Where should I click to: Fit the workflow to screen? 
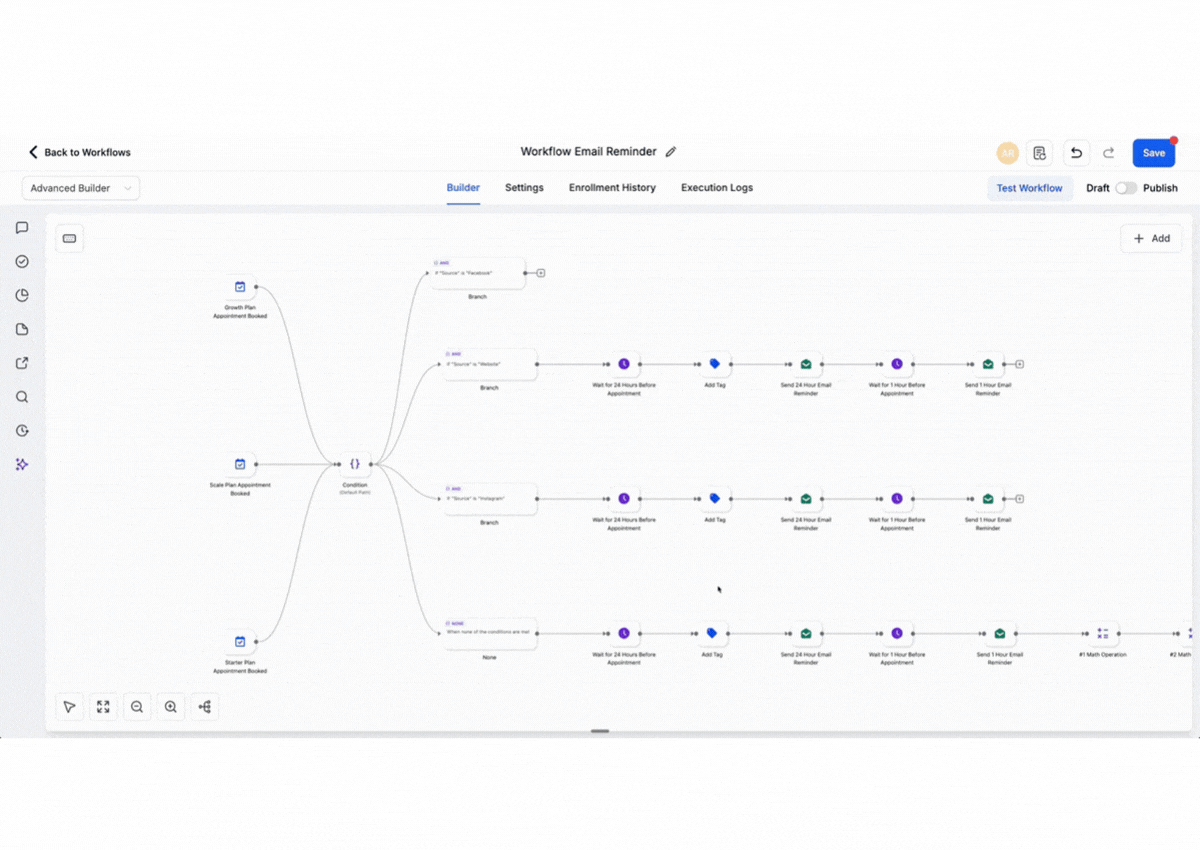pyautogui.click(x=103, y=706)
